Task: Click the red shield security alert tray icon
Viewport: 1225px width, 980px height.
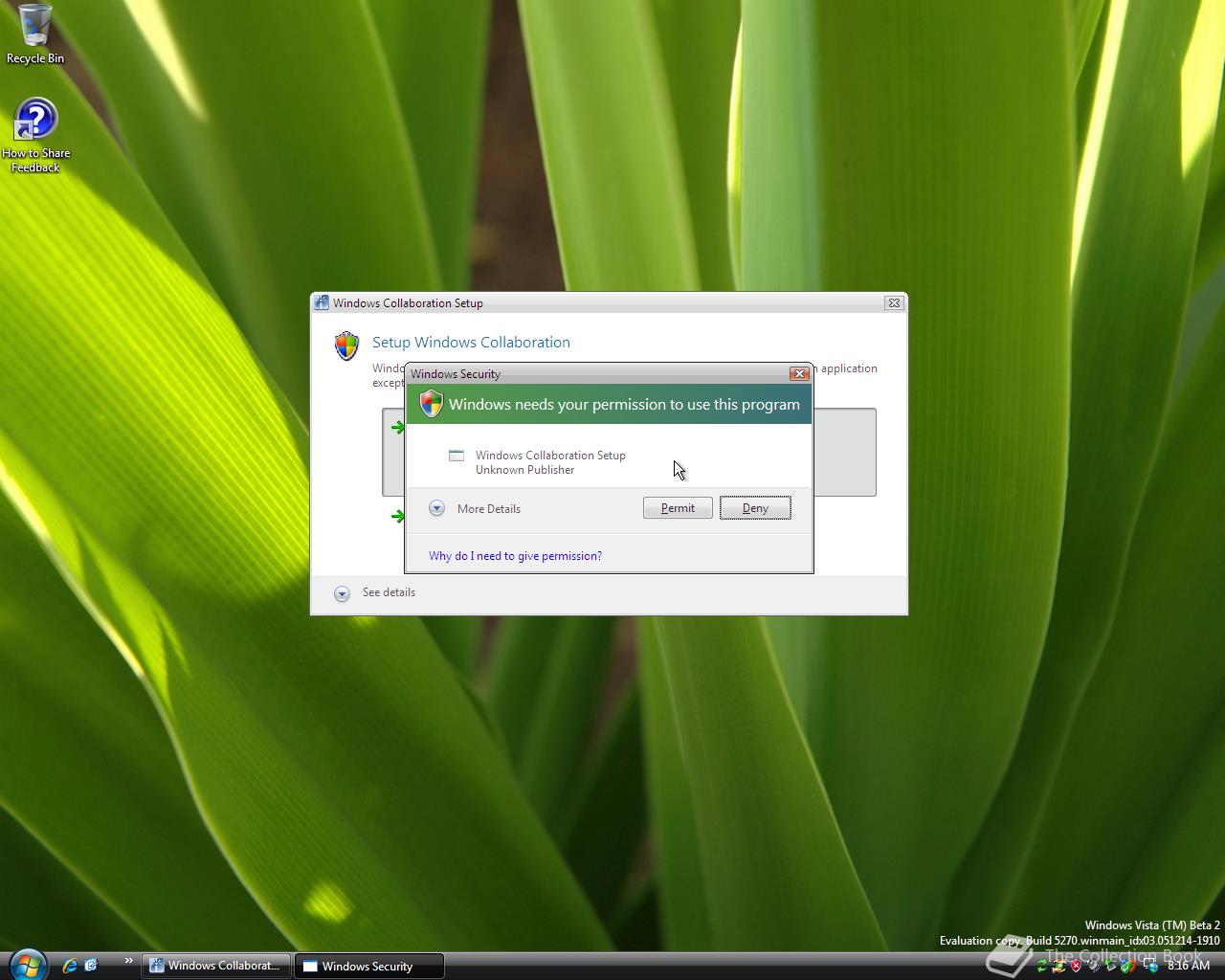Action: 1076,966
